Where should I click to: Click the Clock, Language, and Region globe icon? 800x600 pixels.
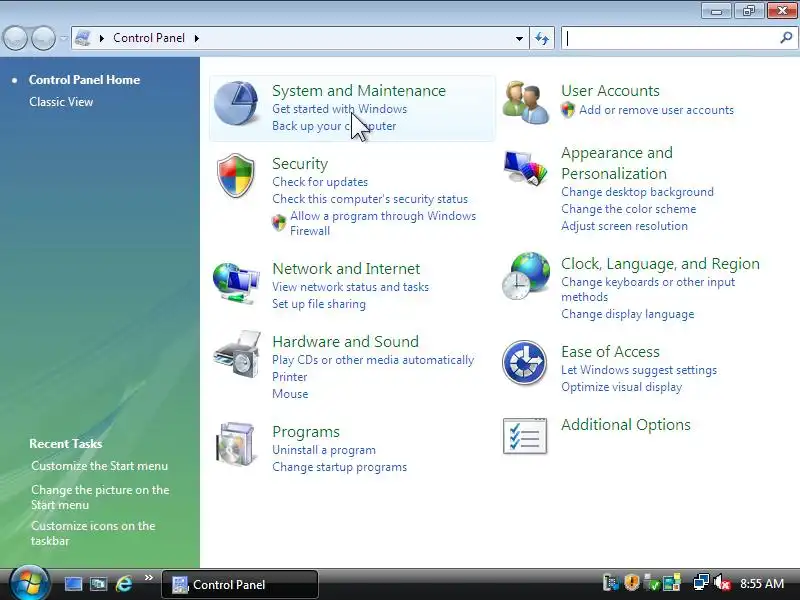click(x=526, y=276)
